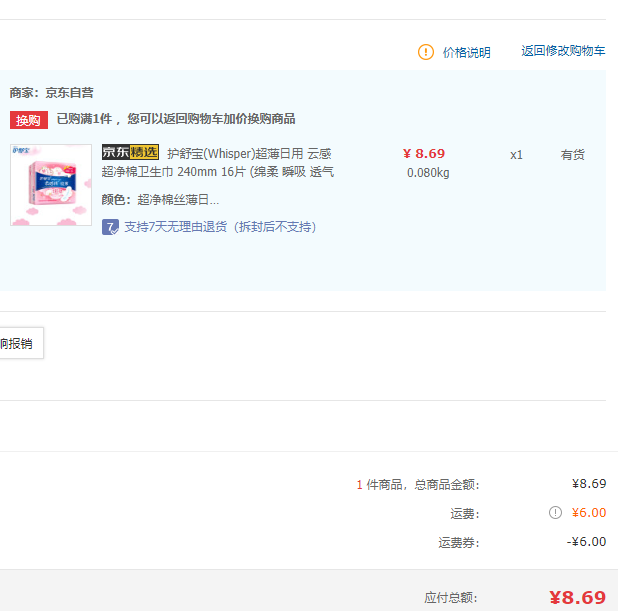Click the -¥6.00 shipping coupon amount
Screen dimensions: 618x611
[586, 542]
